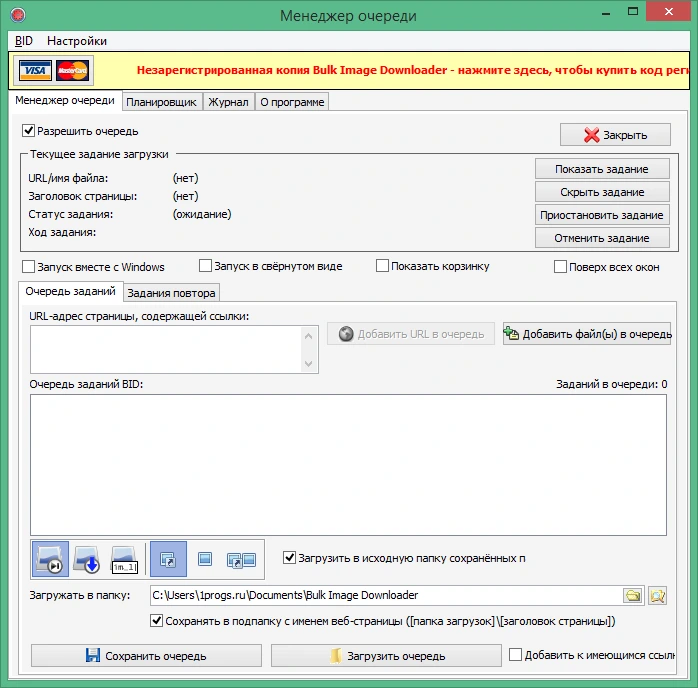
Task: Enable 'Поверх всех окон' checkbox
Action: click(x=560, y=267)
